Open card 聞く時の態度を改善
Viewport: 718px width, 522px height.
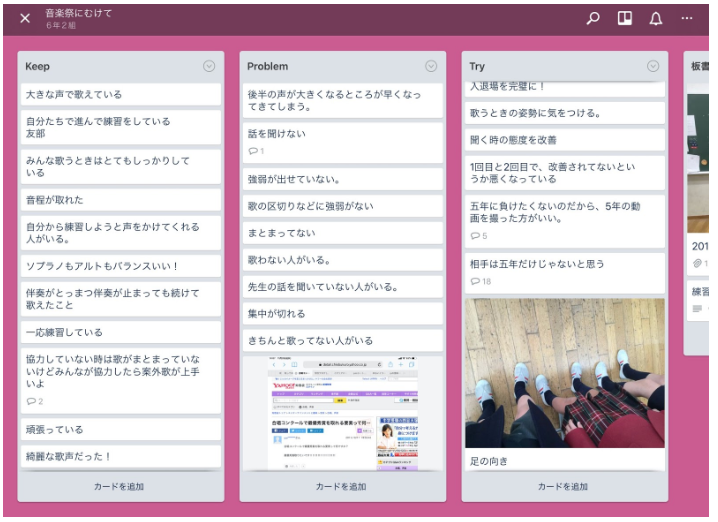565,140
